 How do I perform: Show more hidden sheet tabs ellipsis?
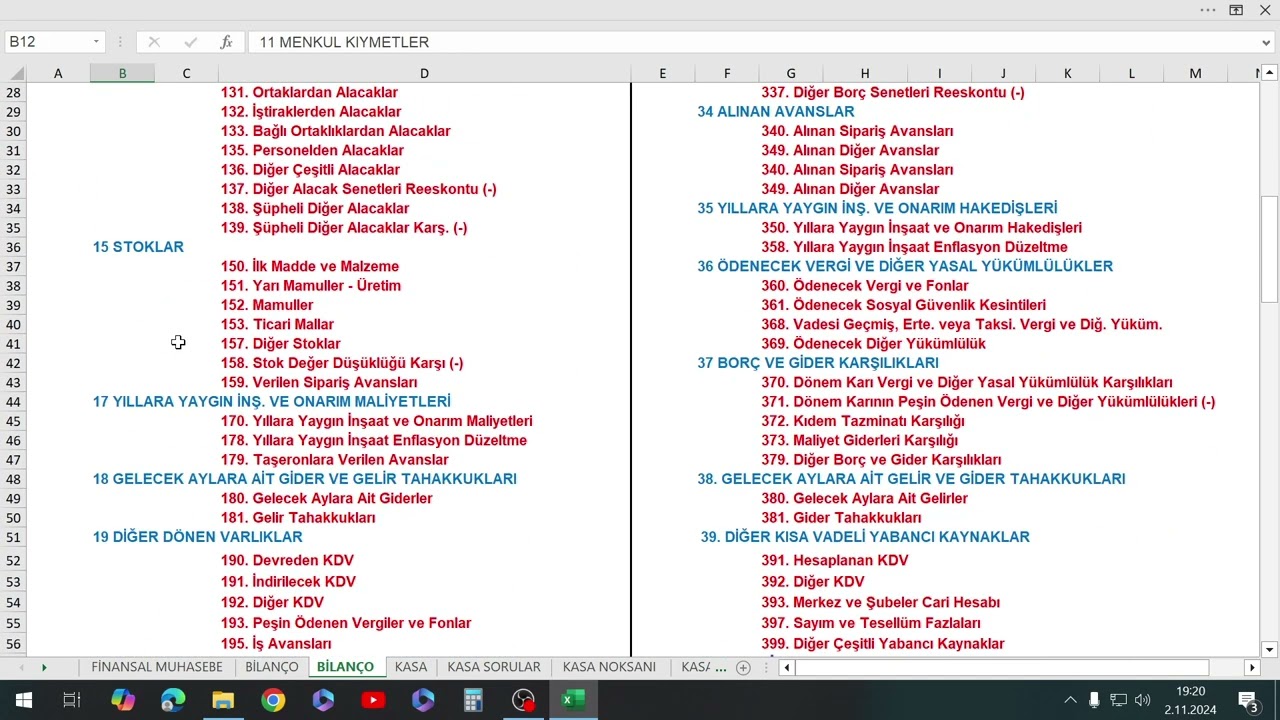click(x=722, y=667)
